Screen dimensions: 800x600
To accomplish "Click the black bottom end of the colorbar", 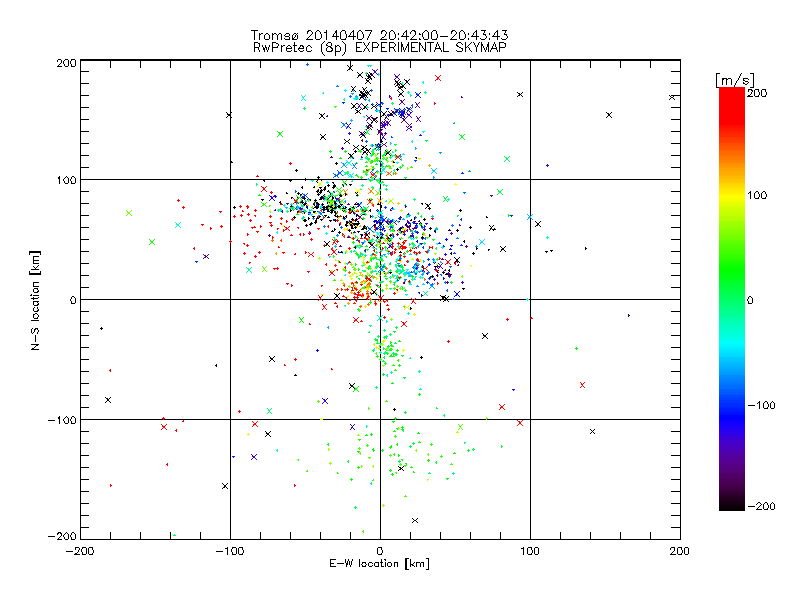I will [732, 505].
